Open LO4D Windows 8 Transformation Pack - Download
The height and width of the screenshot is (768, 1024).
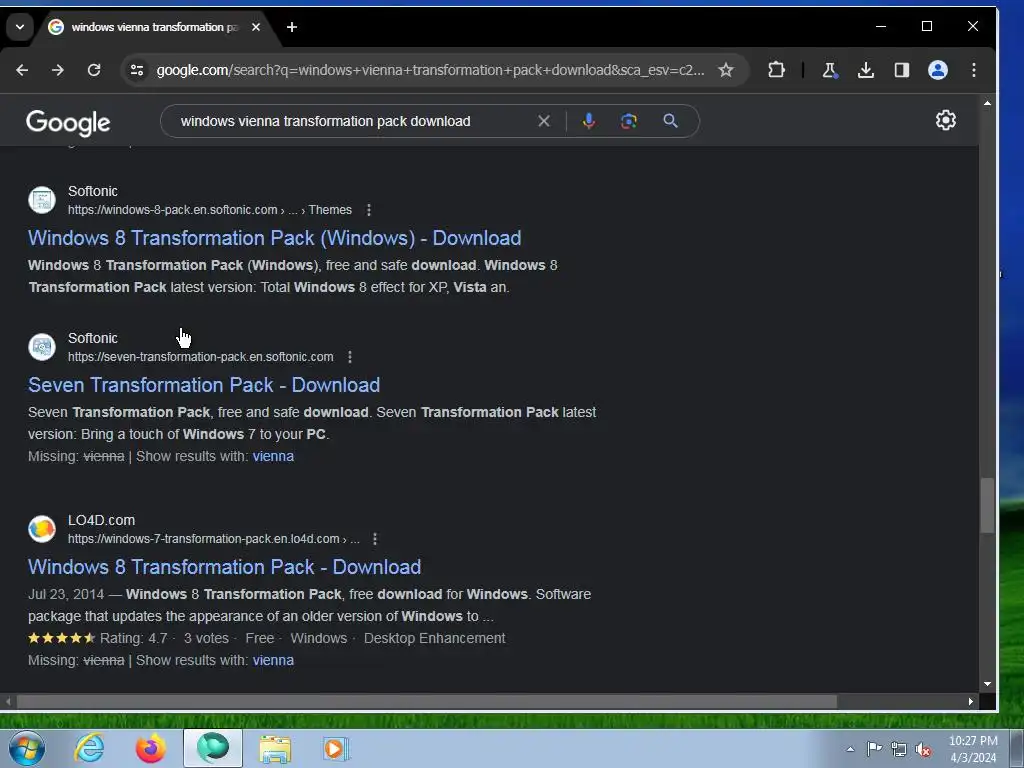click(224, 567)
